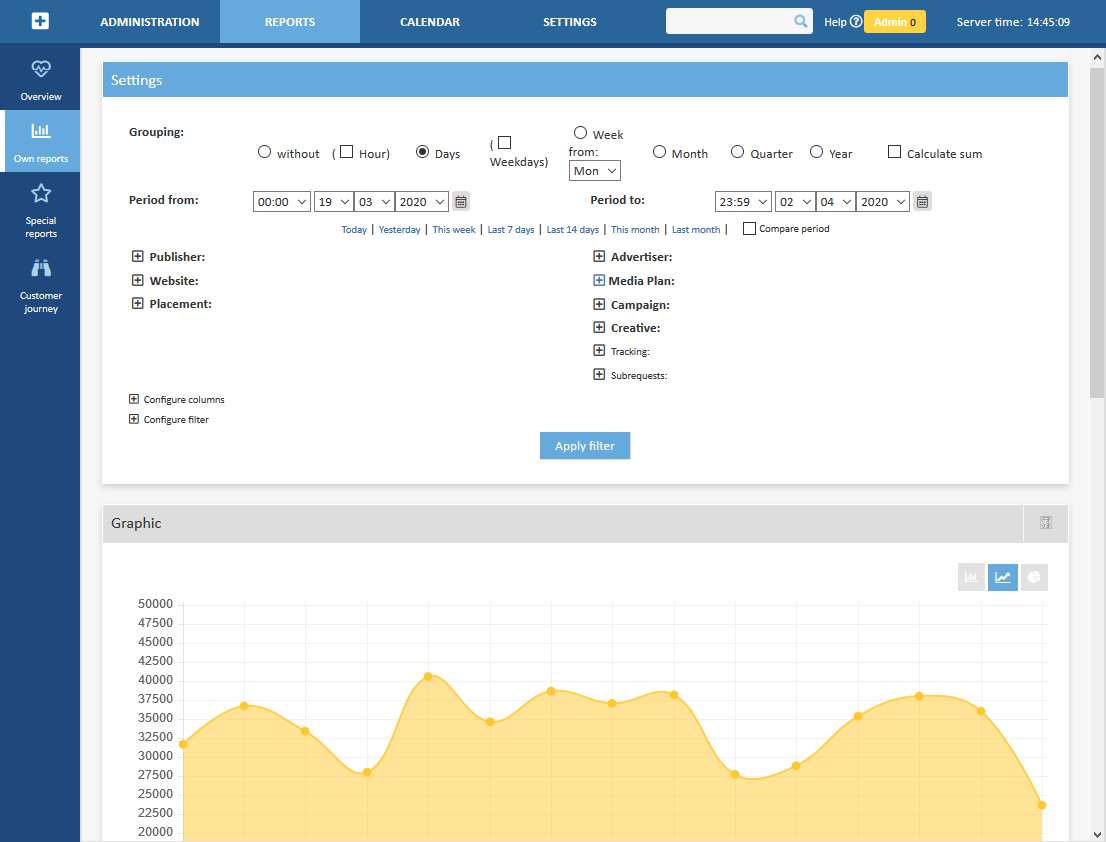
Task: Open Customer journey binoculars icon
Action: click(40, 269)
